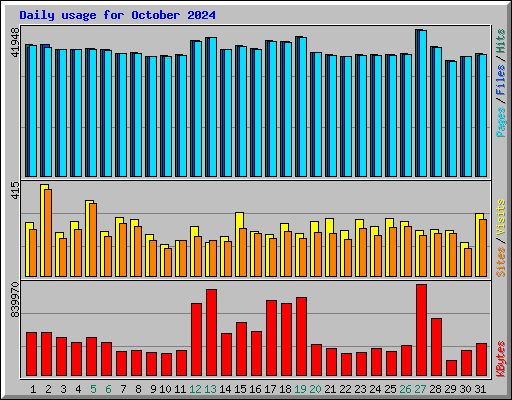
Task: Click green day label 27
Action: (x=420, y=389)
